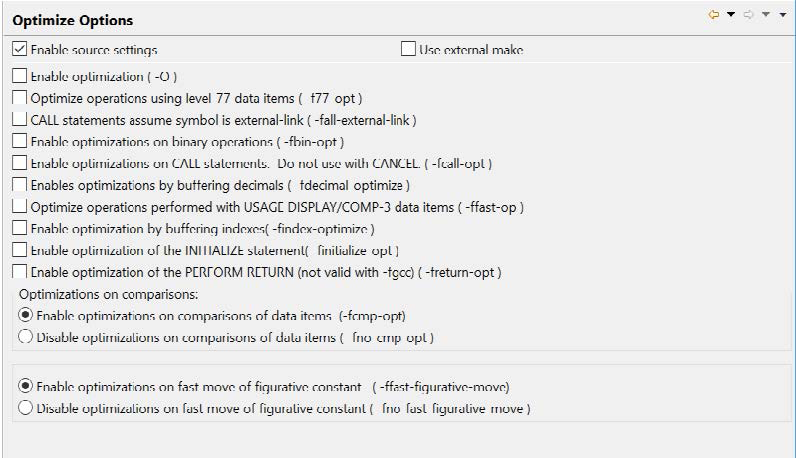Image resolution: width=796 pixels, height=458 pixels.
Task: Enable optimizations on binary operations (-fbin-opt)
Action: (x=20, y=142)
